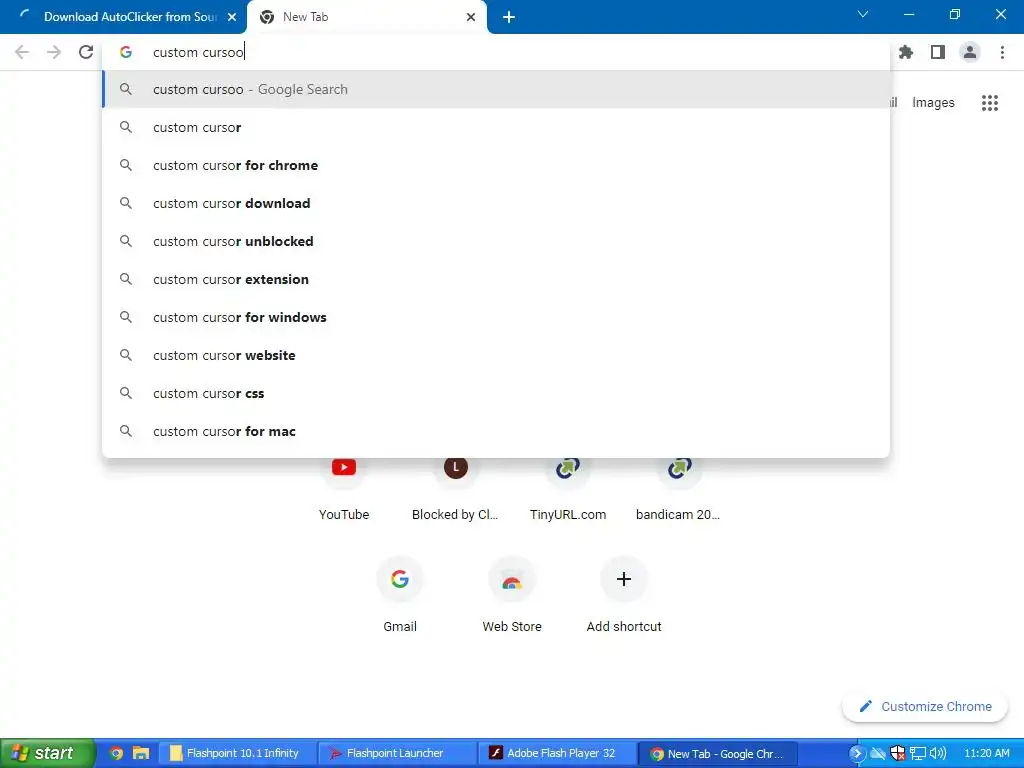Select 'custom cursor download' suggestion
The image size is (1024, 768).
coord(496,203)
